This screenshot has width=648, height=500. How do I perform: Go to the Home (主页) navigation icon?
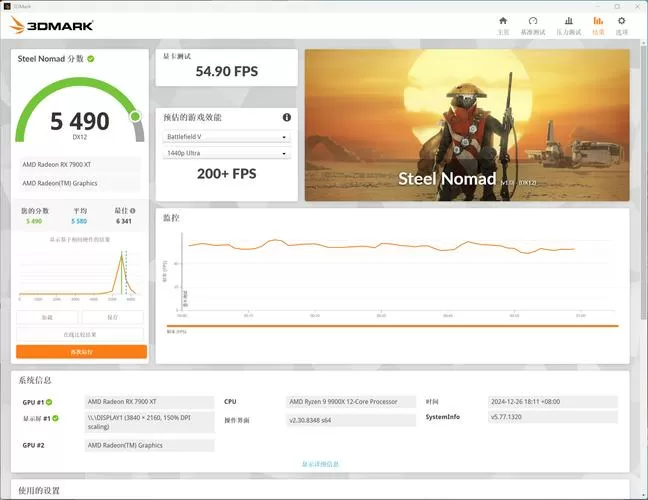[x=503, y=21]
